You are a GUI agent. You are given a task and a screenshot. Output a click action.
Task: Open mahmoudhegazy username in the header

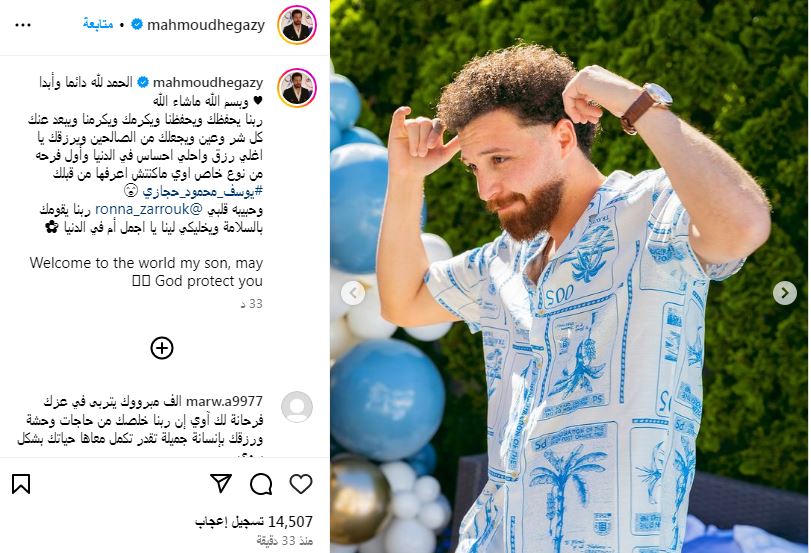(206, 25)
